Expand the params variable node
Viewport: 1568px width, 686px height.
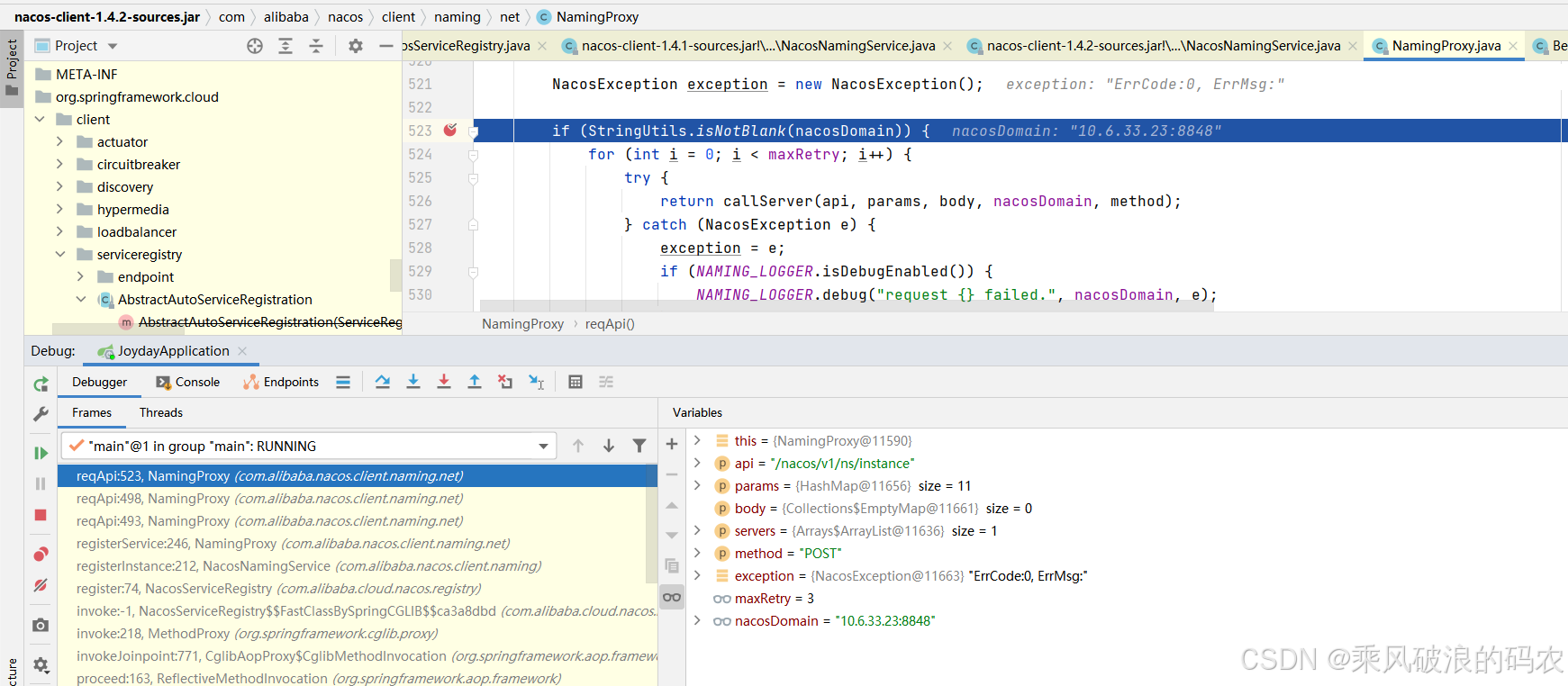click(x=697, y=485)
